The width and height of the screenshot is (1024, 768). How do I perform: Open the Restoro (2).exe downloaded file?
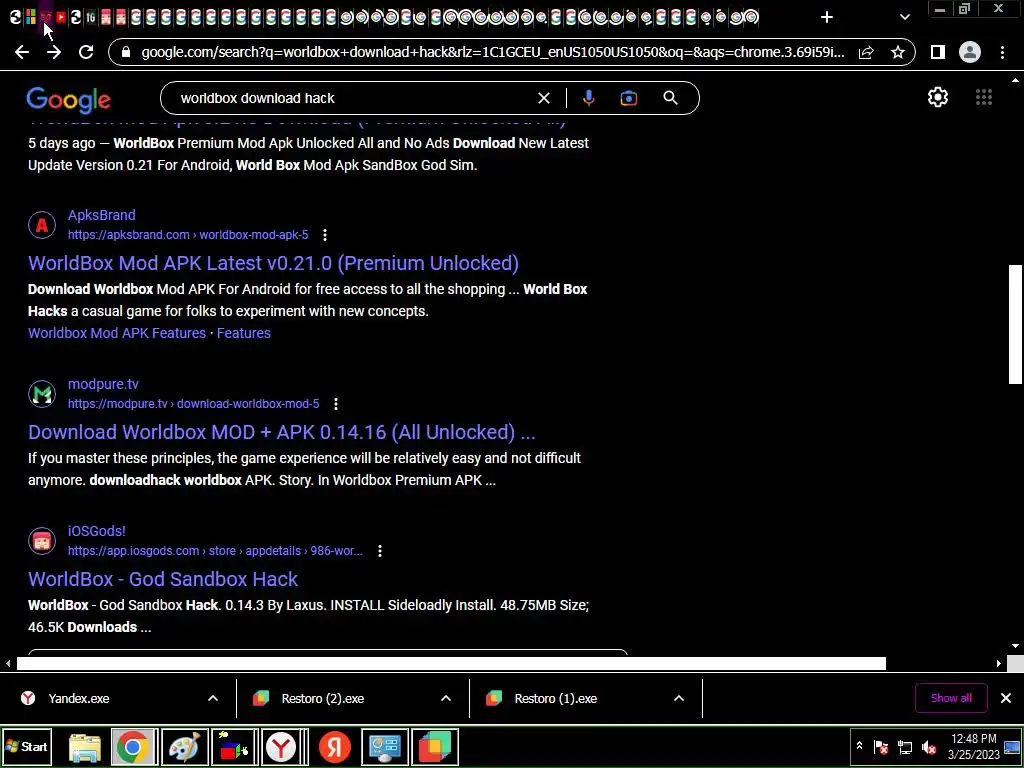pos(323,698)
